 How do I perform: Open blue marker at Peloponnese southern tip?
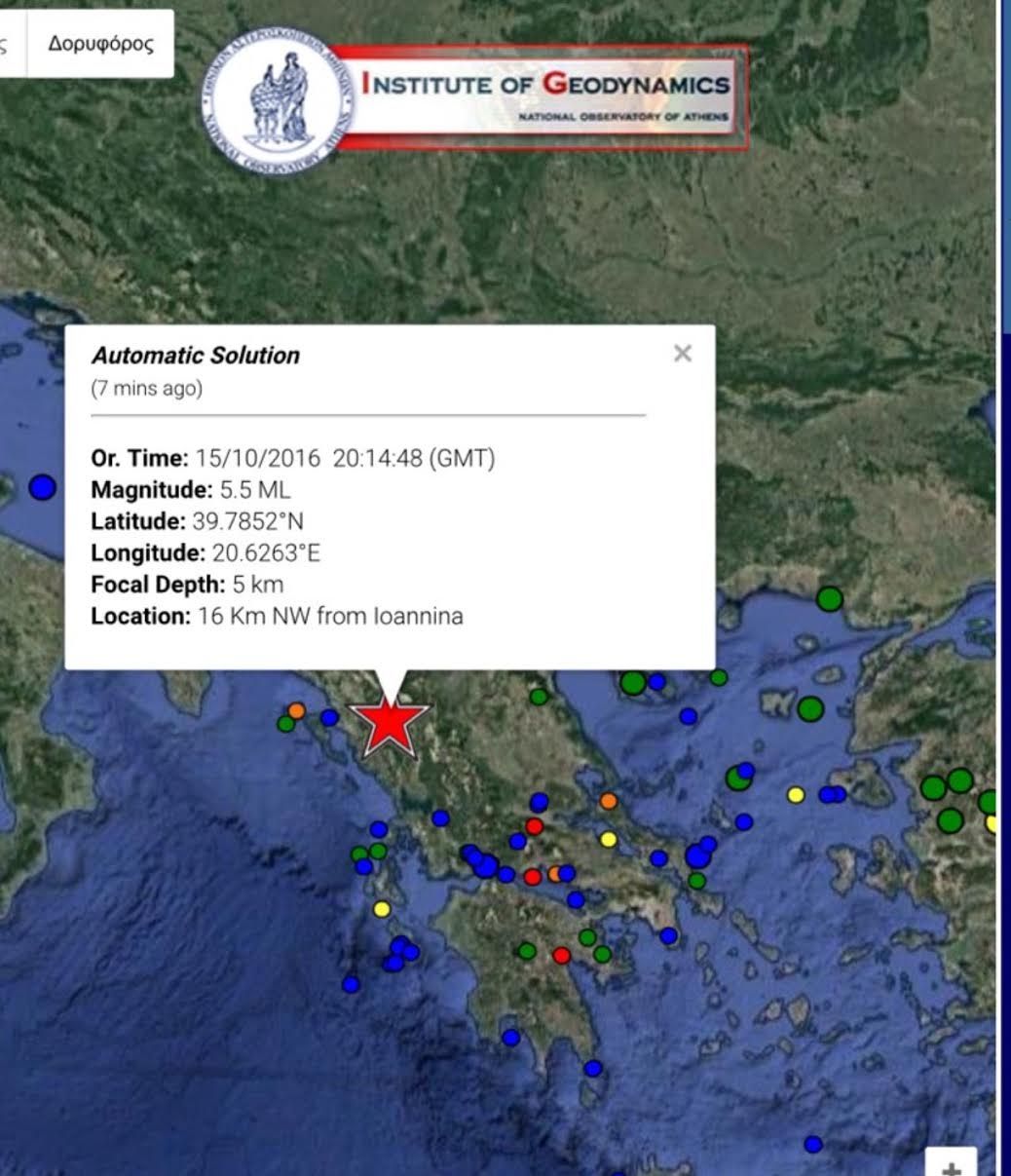tap(593, 1068)
